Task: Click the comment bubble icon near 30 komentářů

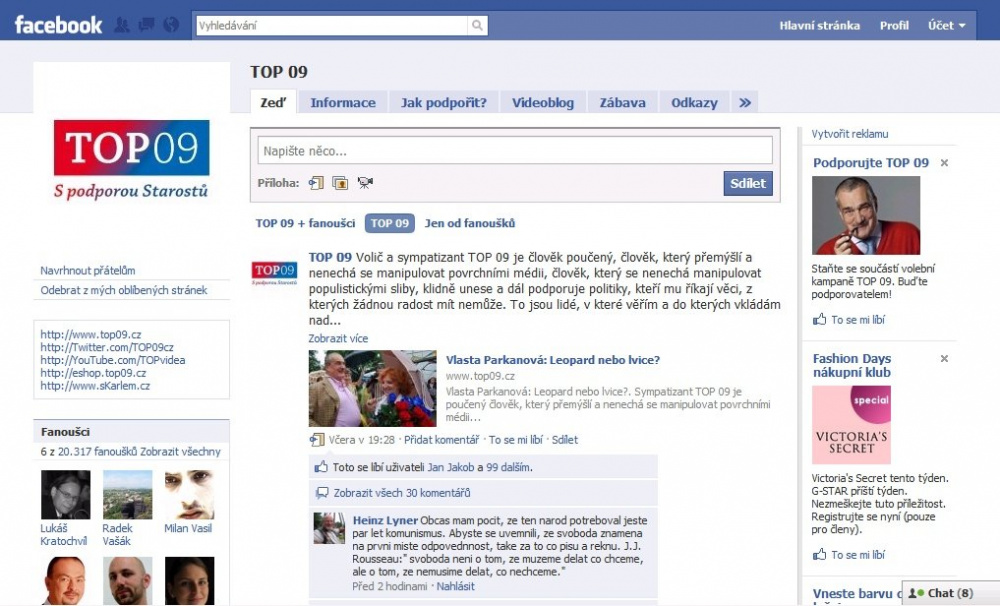Action: click(x=322, y=492)
